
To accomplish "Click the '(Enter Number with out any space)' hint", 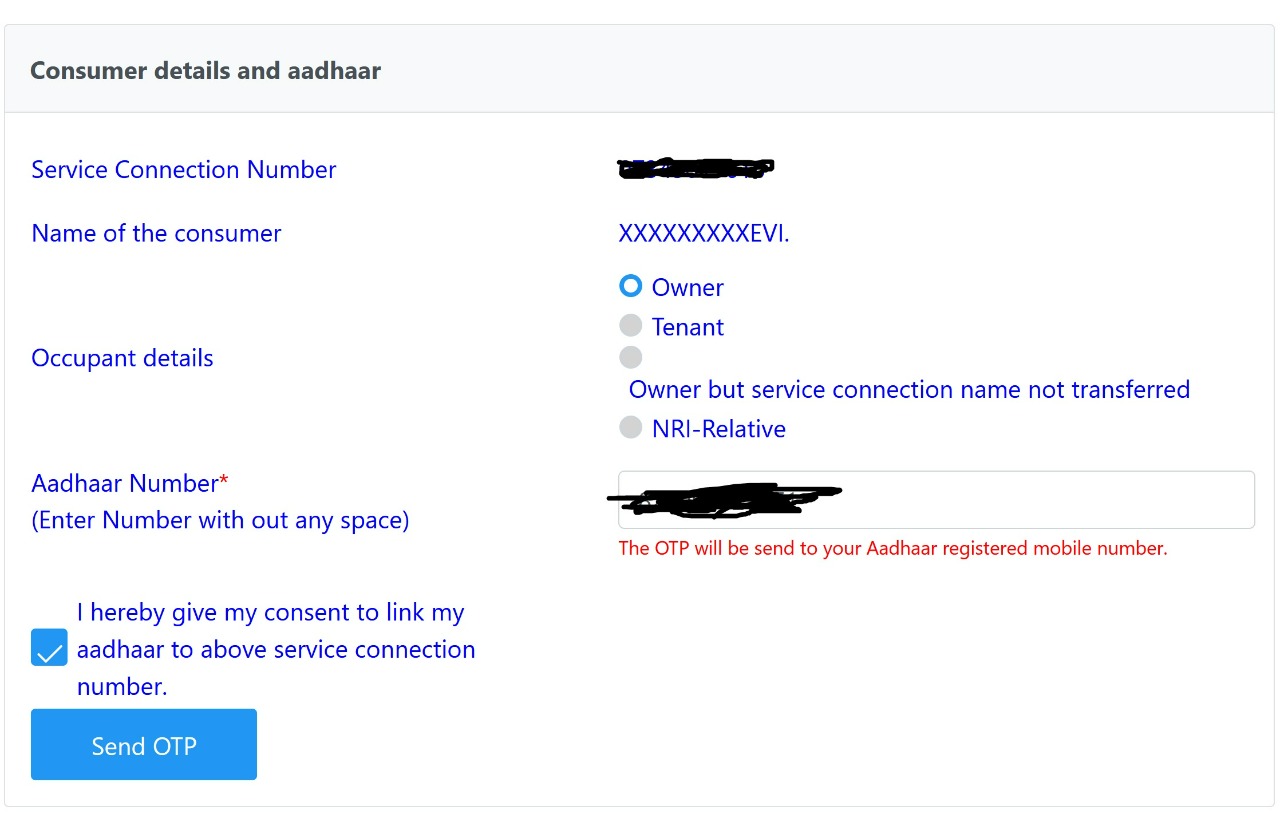I will point(220,521).
